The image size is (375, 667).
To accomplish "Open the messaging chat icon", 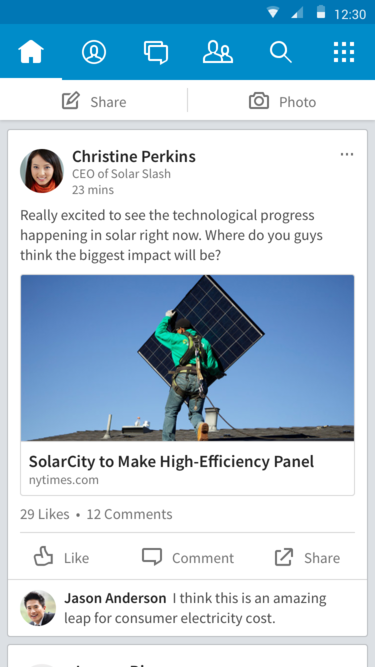I will [x=156, y=52].
